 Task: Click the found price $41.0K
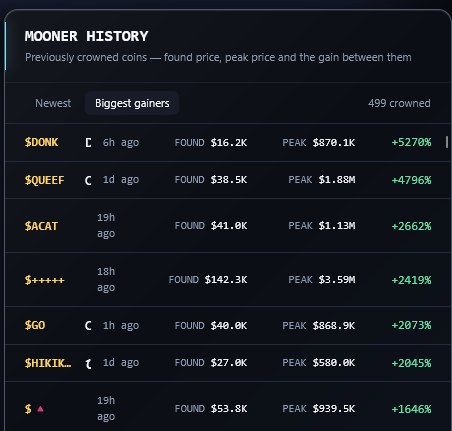[x=229, y=226]
